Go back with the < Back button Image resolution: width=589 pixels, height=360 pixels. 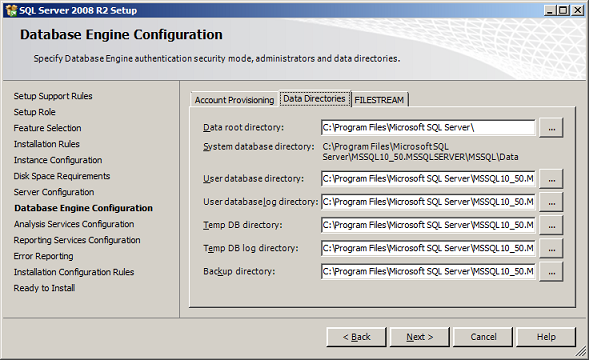pos(356,337)
